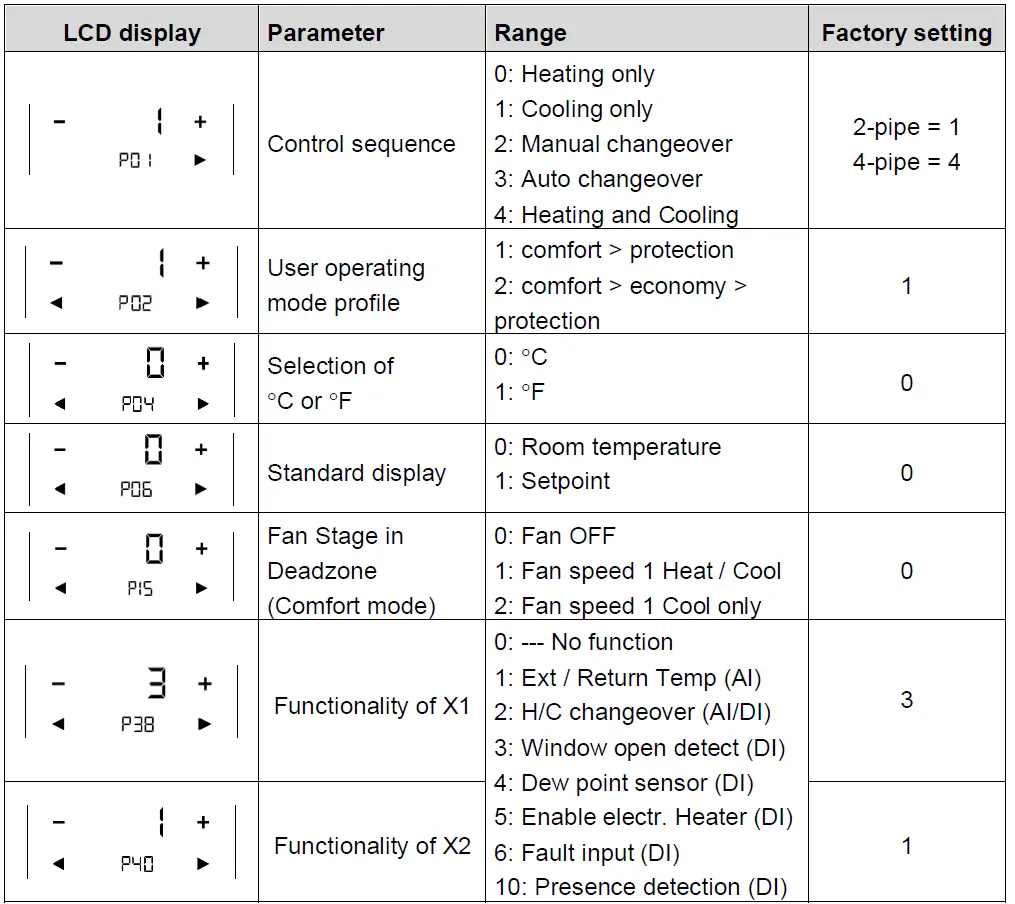Click the LCD display column header
Viewport: 1015px width, 904px height.
coord(132,33)
